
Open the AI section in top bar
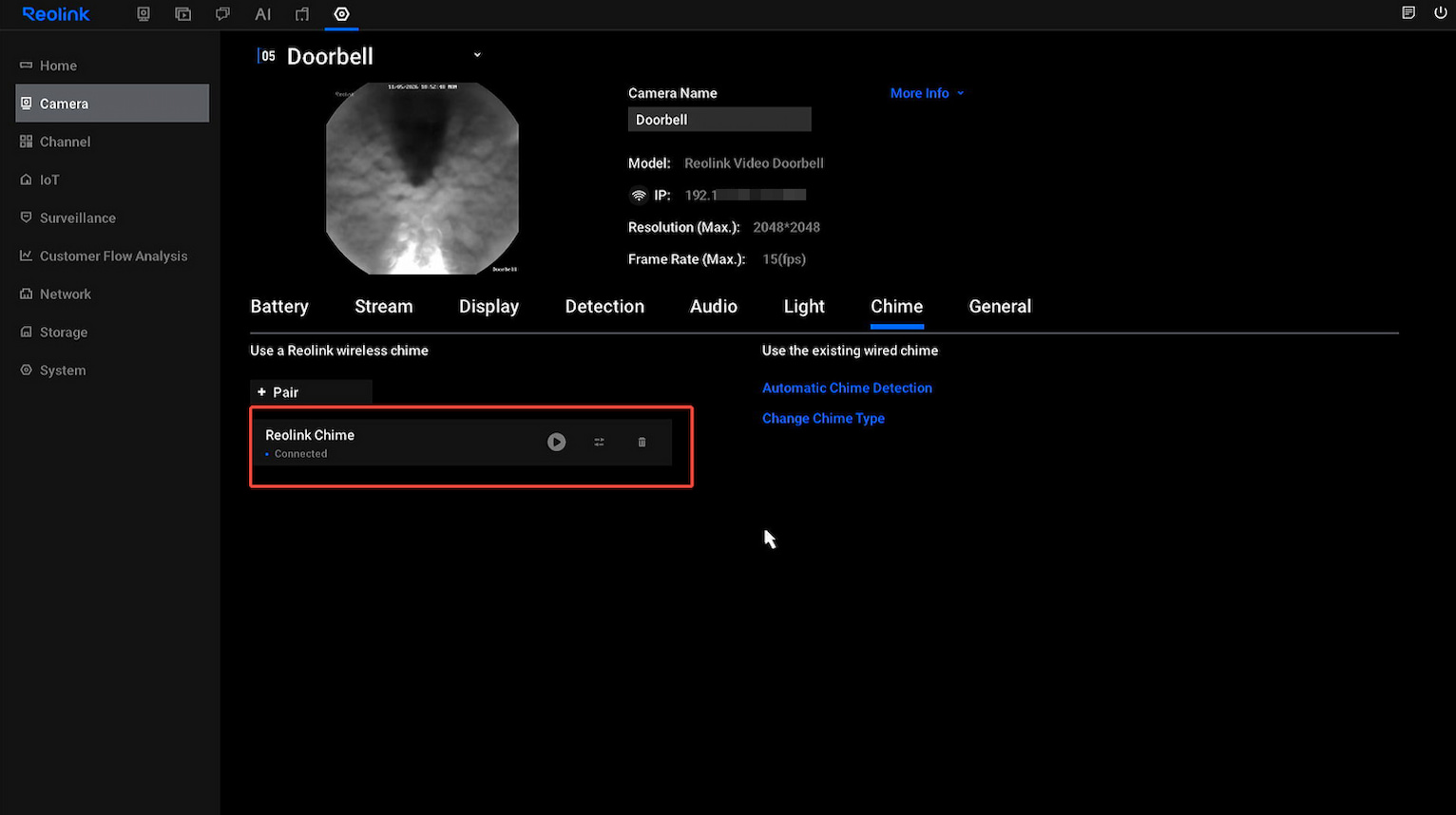tap(263, 14)
